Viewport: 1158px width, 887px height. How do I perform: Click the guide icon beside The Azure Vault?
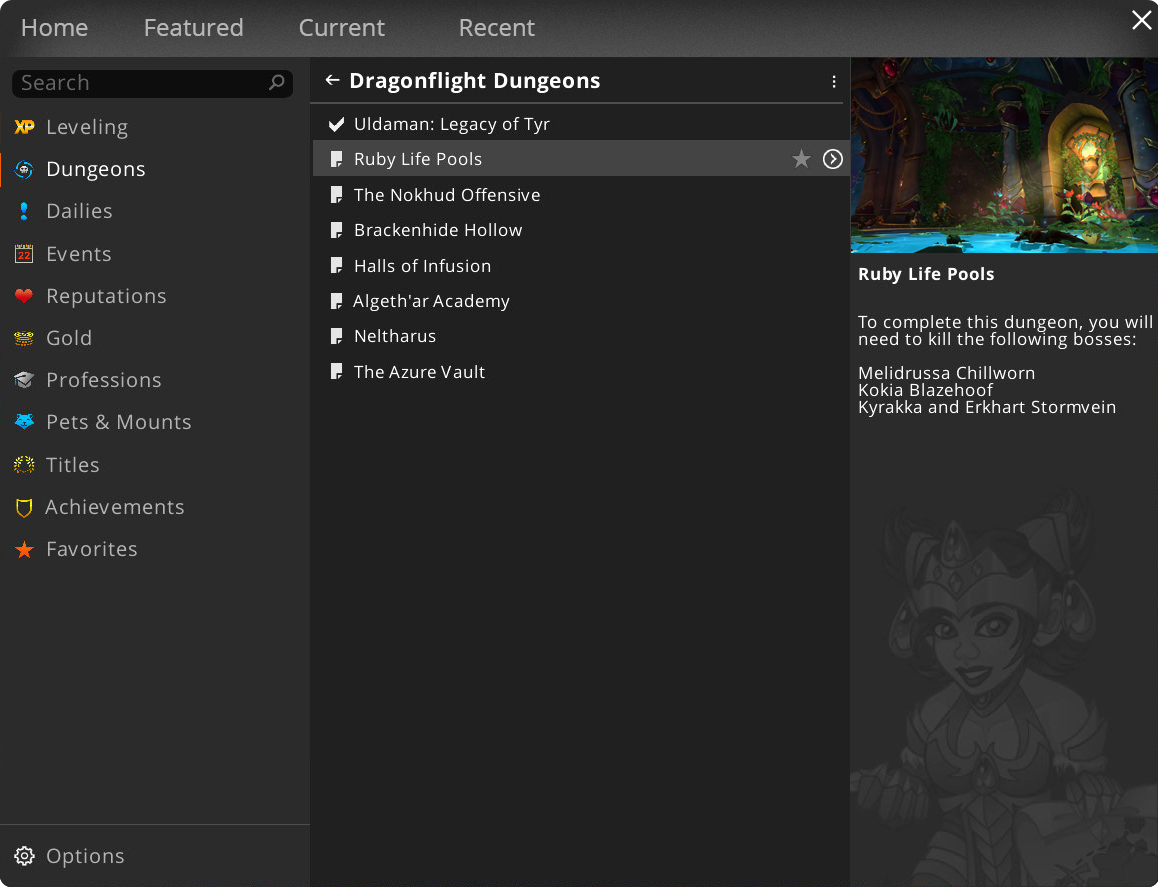(336, 371)
